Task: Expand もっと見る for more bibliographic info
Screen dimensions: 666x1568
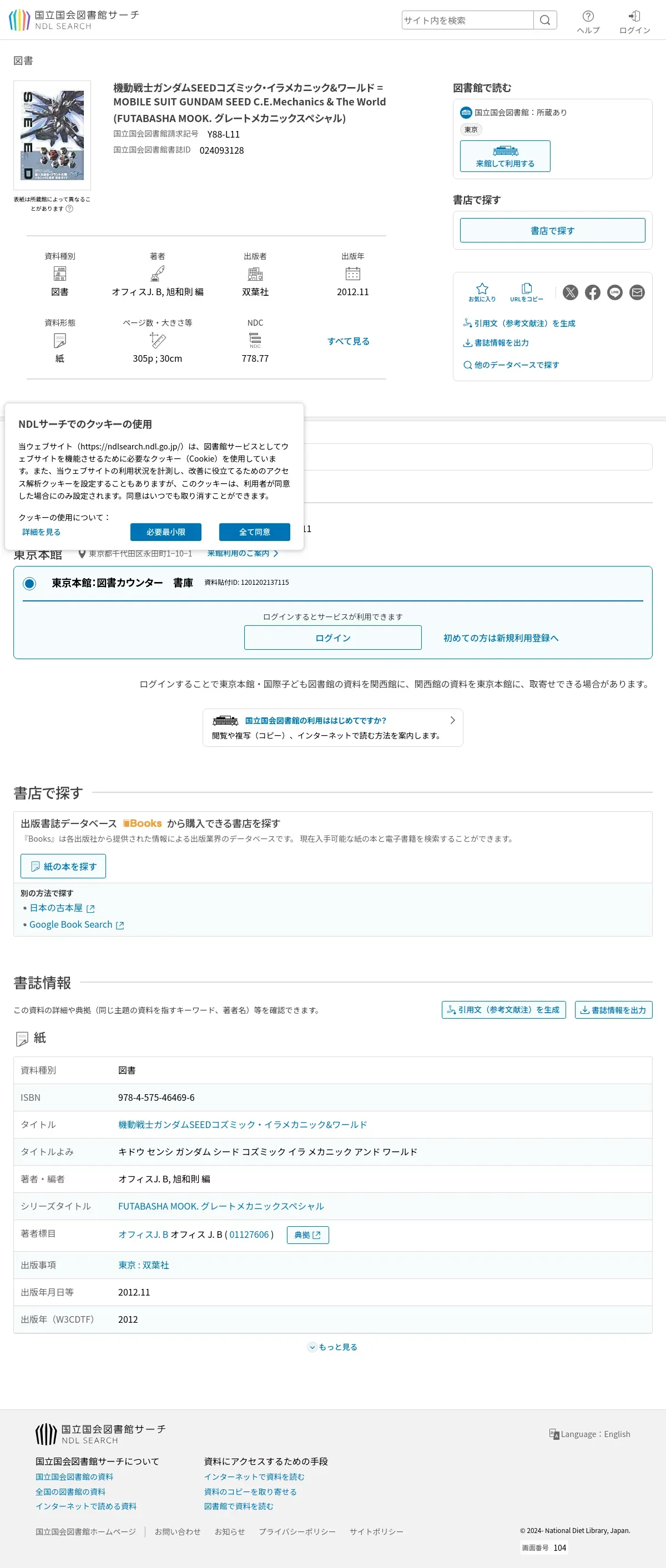Action: (x=333, y=1347)
